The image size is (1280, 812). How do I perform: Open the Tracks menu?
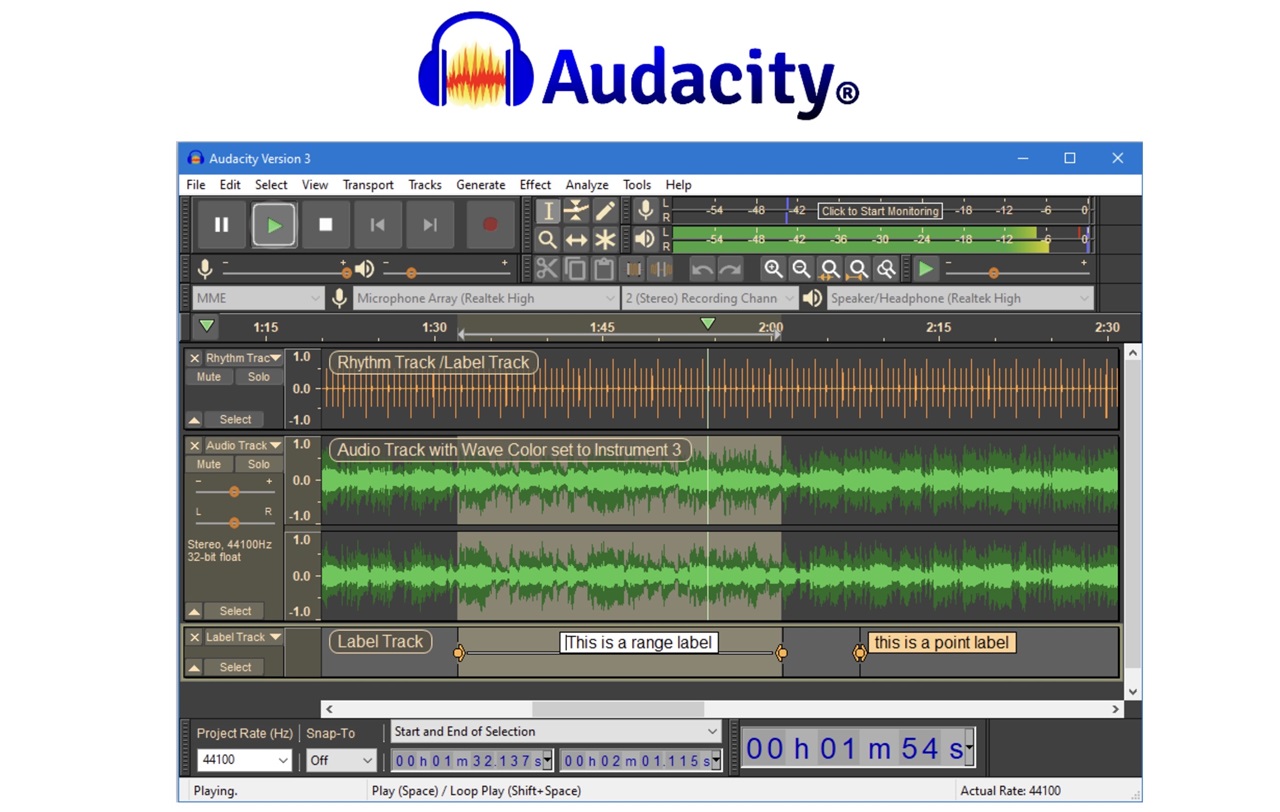pyautogui.click(x=425, y=185)
